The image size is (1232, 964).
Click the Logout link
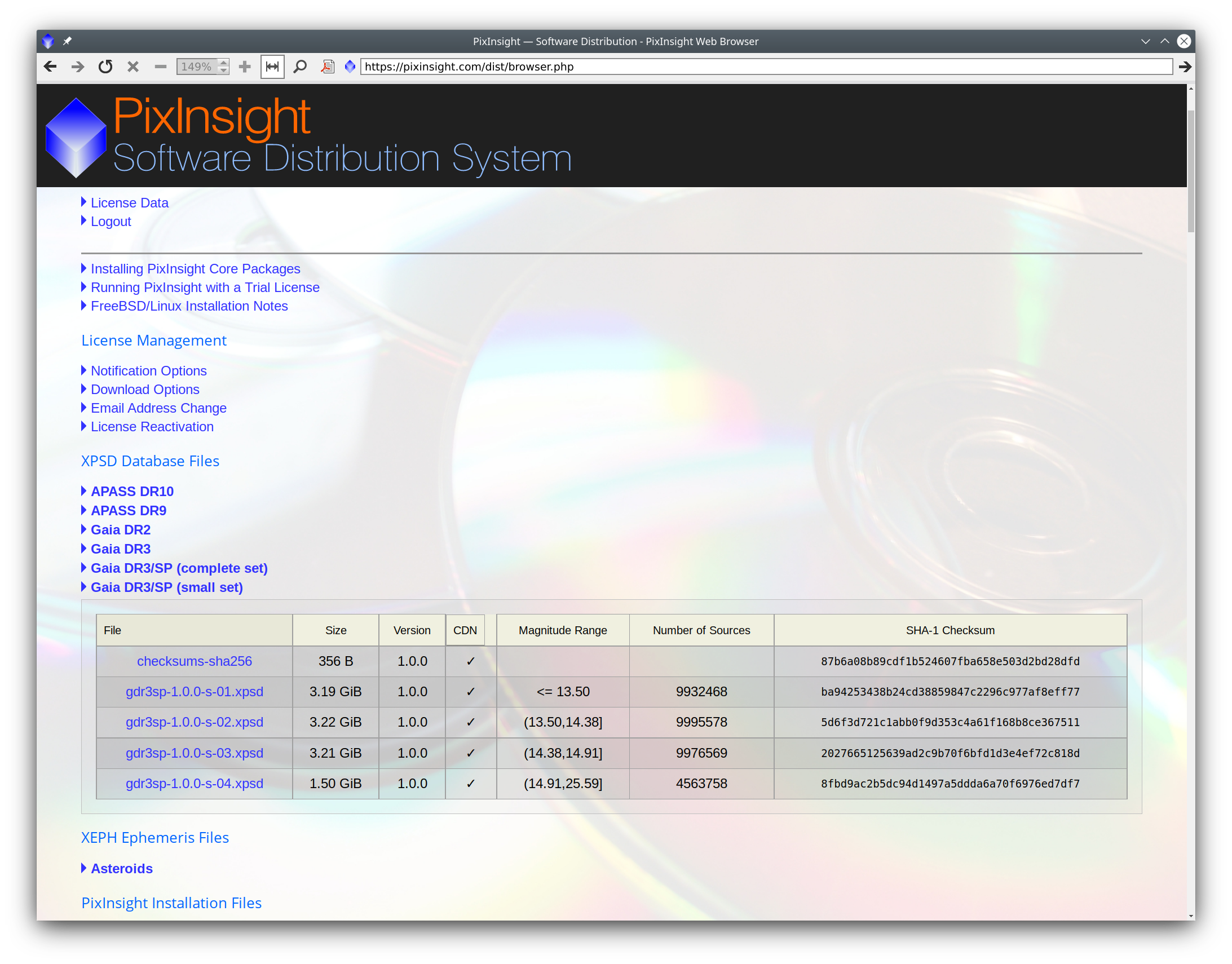click(111, 221)
